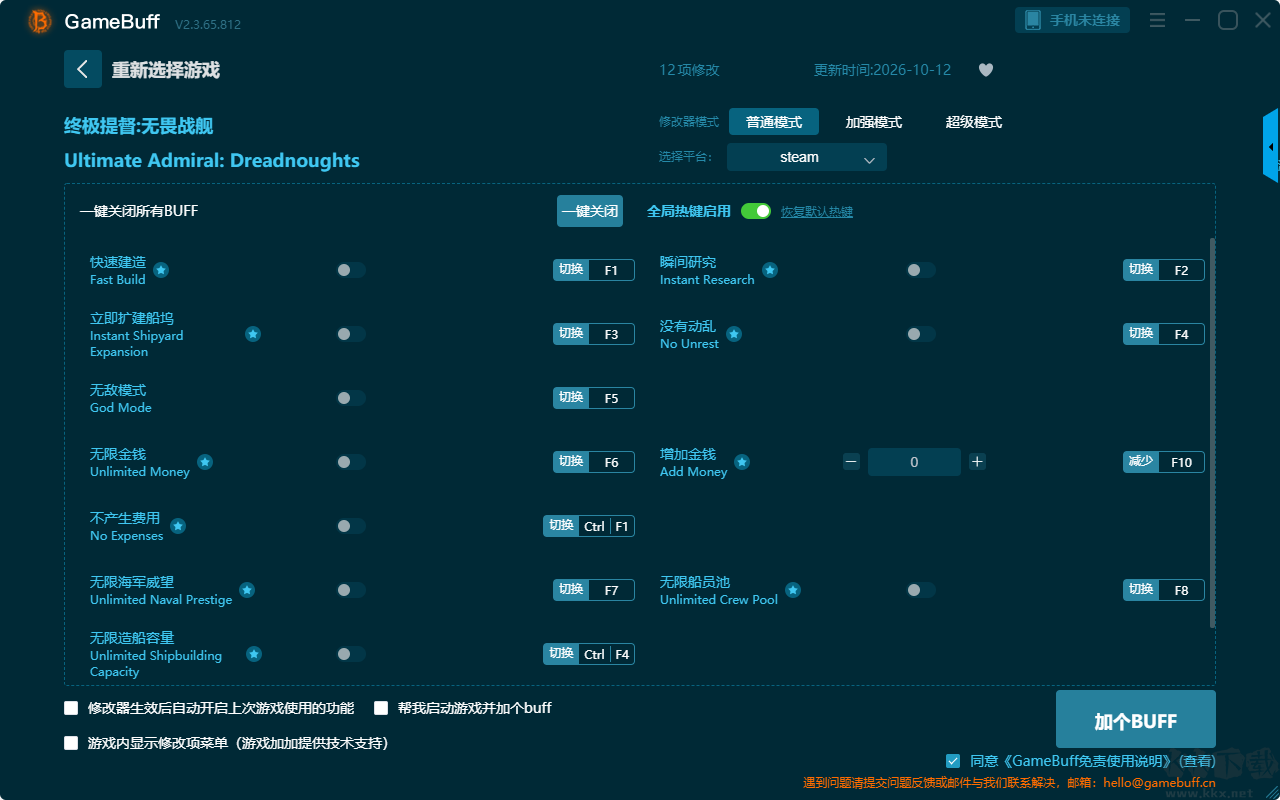The width and height of the screenshot is (1280, 800).
Task: Click star icon beside Instant Shipyard Expansion
Action: click(253, 334)
